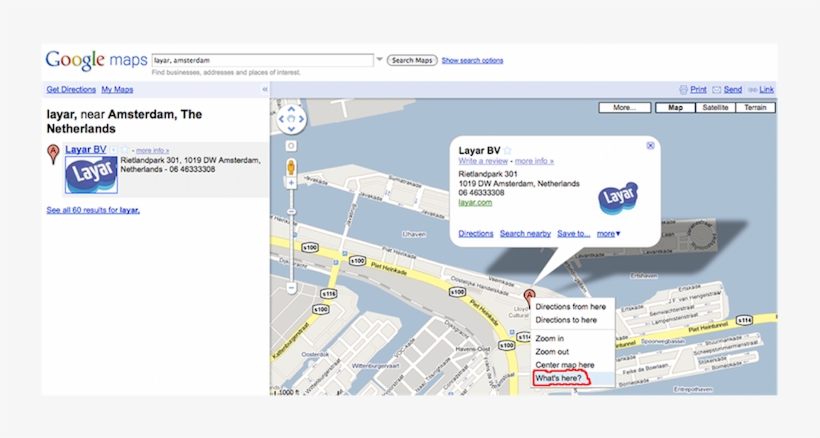
Task: Open Write a review link
Action: tap(483, 161)
